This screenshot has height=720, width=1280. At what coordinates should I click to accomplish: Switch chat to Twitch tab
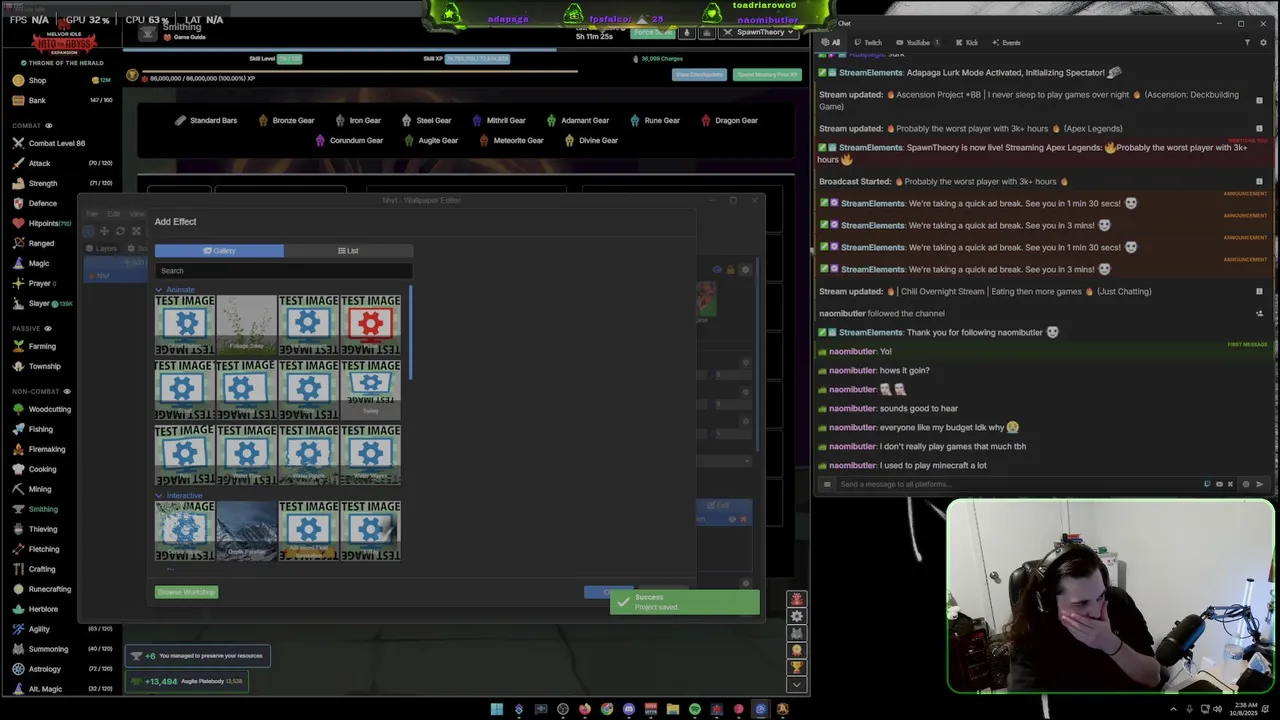[x=868, y=43]
